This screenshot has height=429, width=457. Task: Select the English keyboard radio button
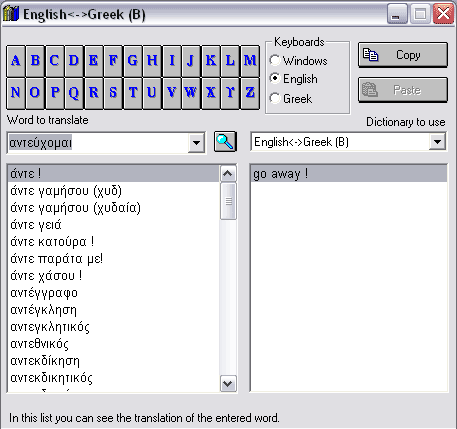pos(275,79)
